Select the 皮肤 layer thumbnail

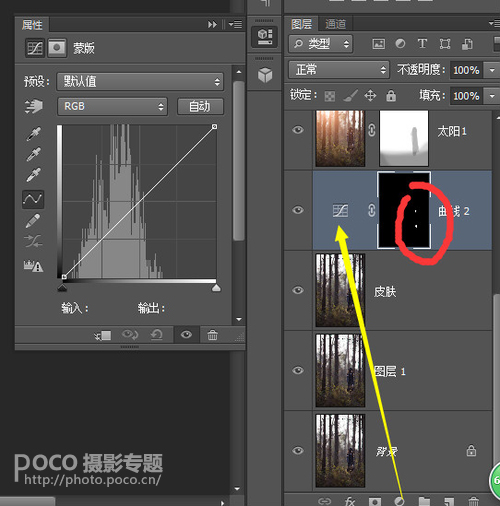click(x=340, y=290)
